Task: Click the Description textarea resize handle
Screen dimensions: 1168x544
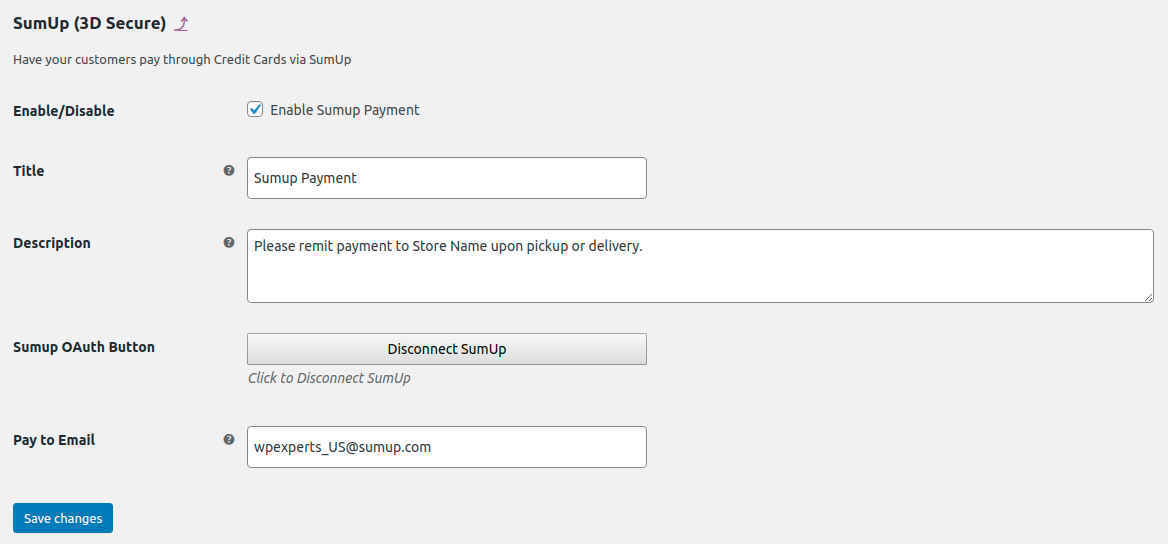Action: tap(1148, 297)
